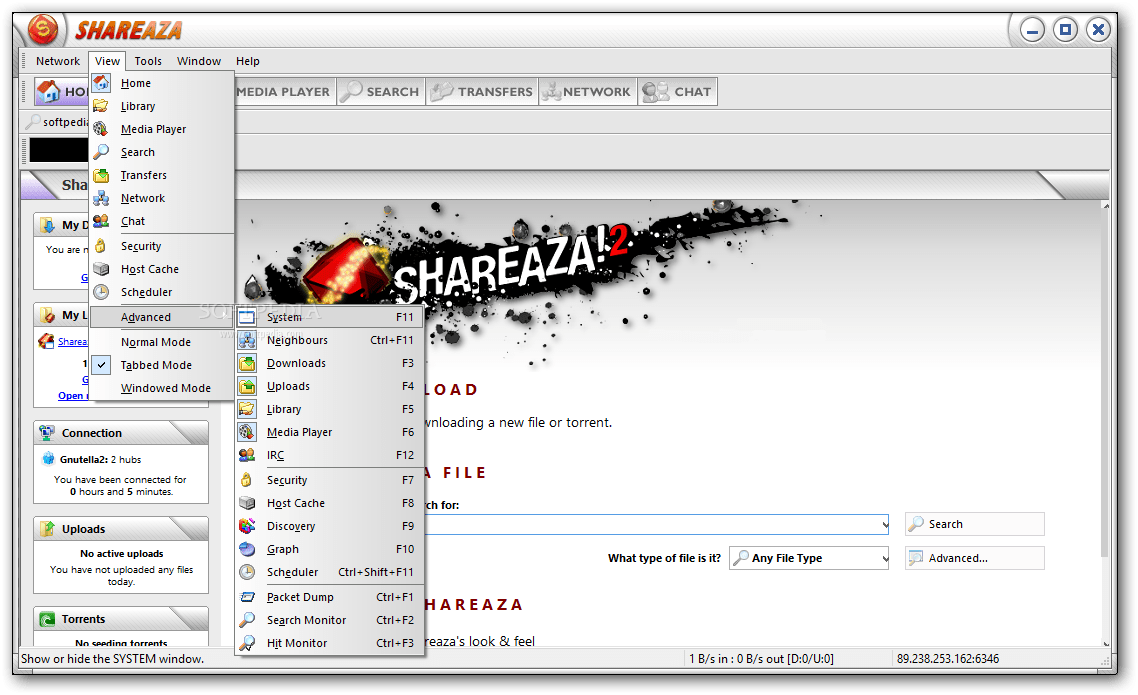Viewport: 1138px width, 695px height.
Task: Click the Discovery icon in Advanced submenu
Action: coord(247,526)
